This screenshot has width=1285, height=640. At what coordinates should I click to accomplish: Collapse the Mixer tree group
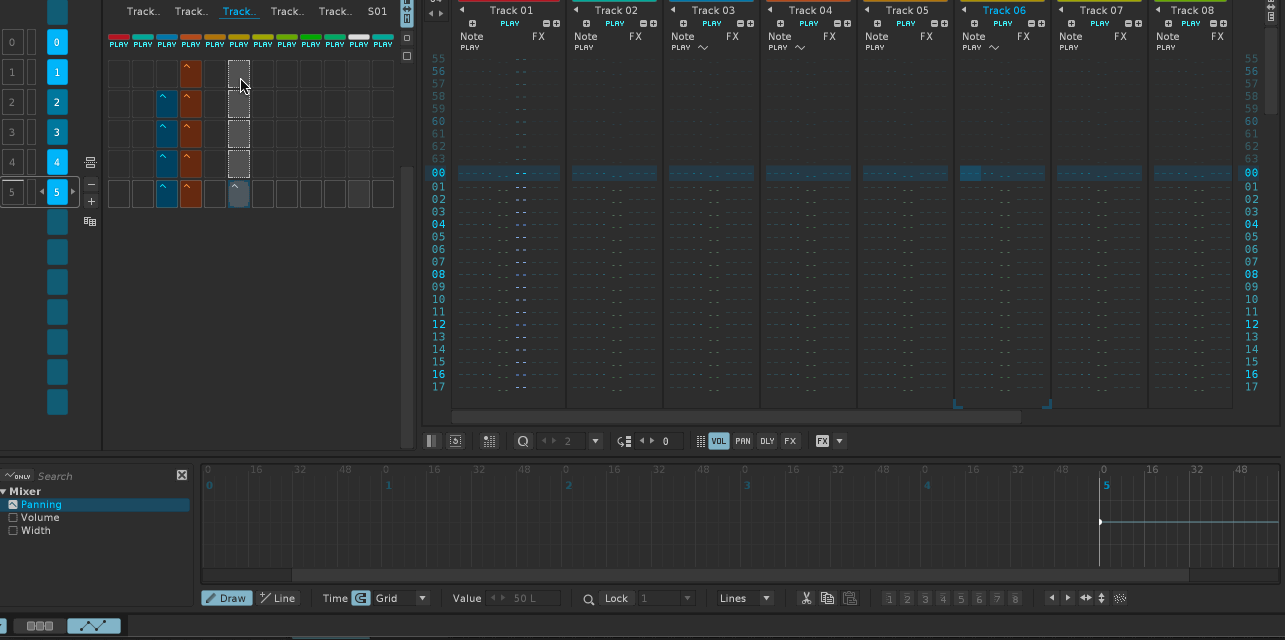point(4,492)
